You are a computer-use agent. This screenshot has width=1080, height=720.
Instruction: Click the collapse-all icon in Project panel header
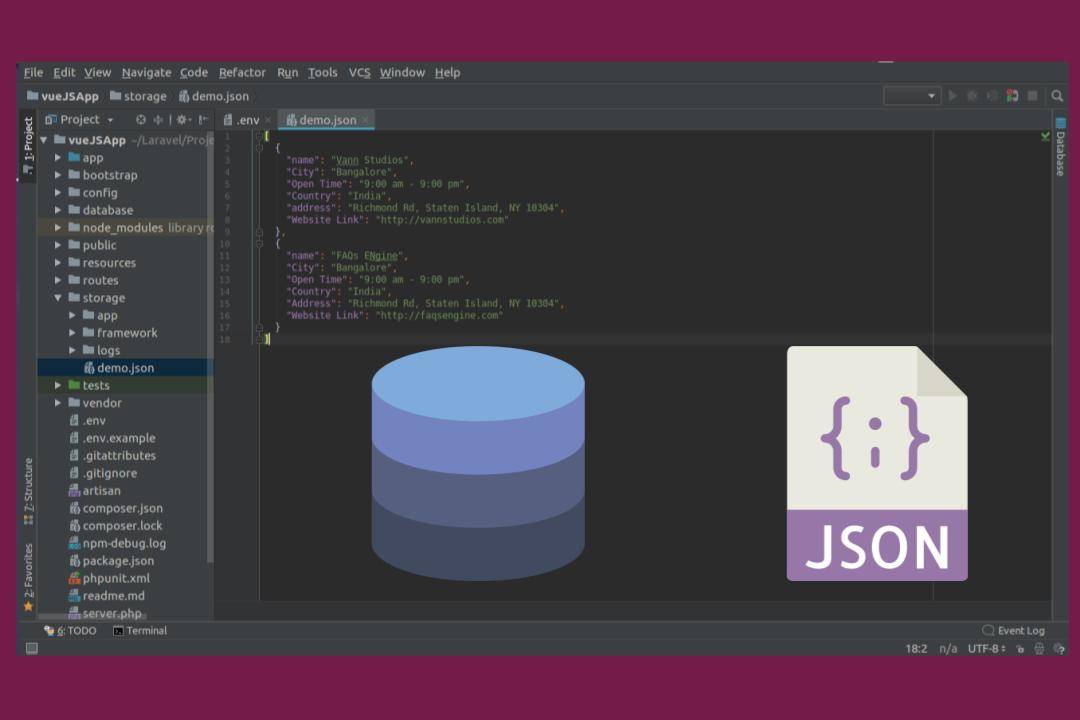pyautogui.click(x=158, y=119)
